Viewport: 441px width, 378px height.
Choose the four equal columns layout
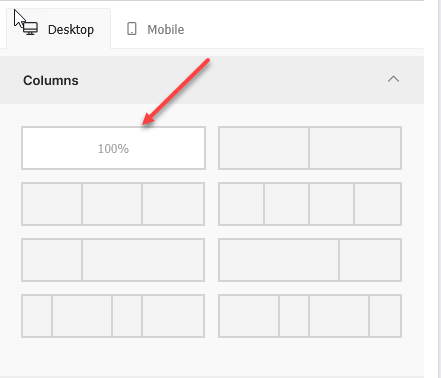(310, 204)
